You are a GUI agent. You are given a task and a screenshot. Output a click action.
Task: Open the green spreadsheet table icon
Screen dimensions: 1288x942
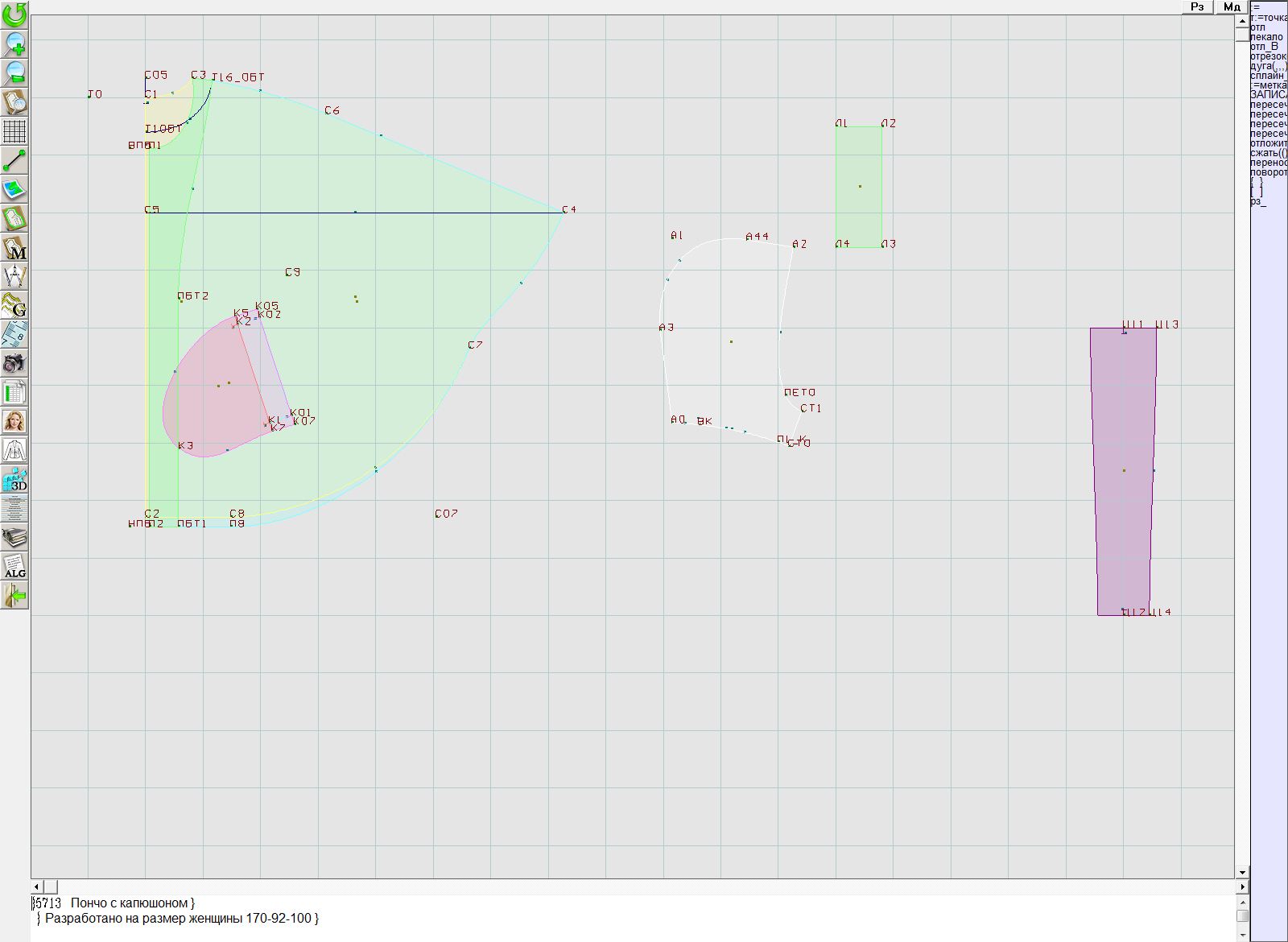[x=14, y=392]
